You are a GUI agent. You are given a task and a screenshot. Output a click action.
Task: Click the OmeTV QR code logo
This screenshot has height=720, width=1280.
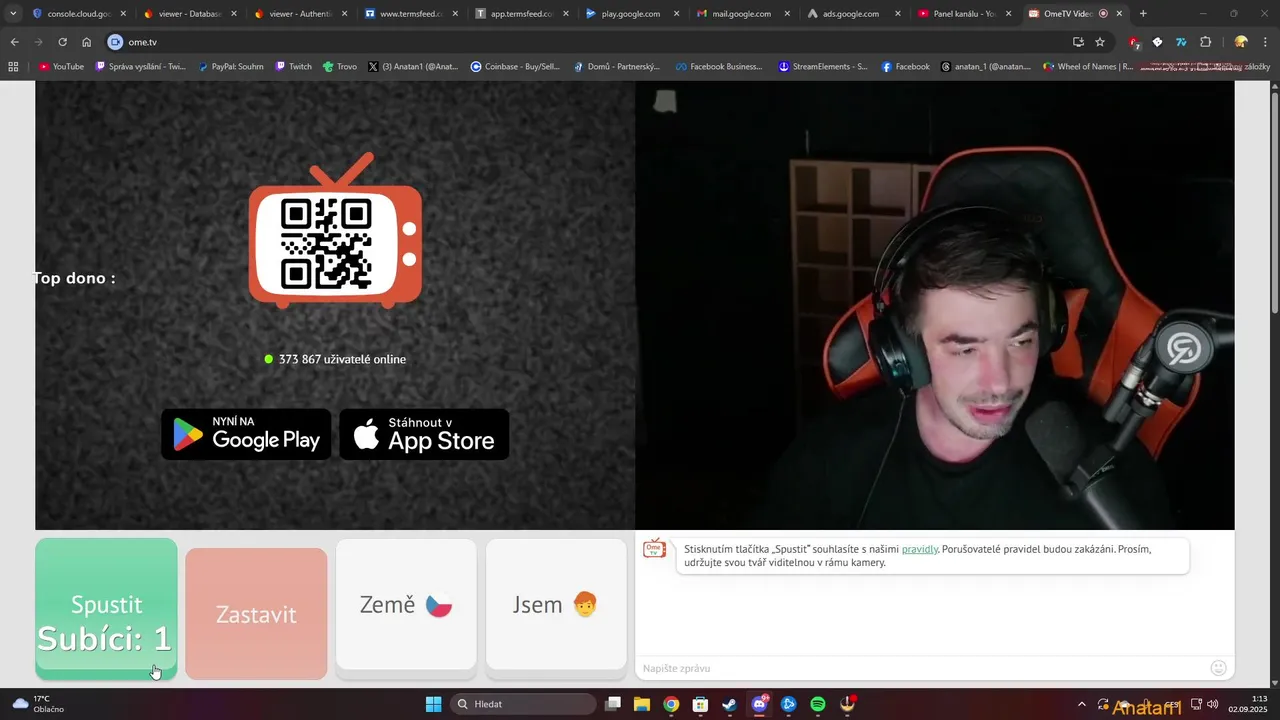(335, 230)
